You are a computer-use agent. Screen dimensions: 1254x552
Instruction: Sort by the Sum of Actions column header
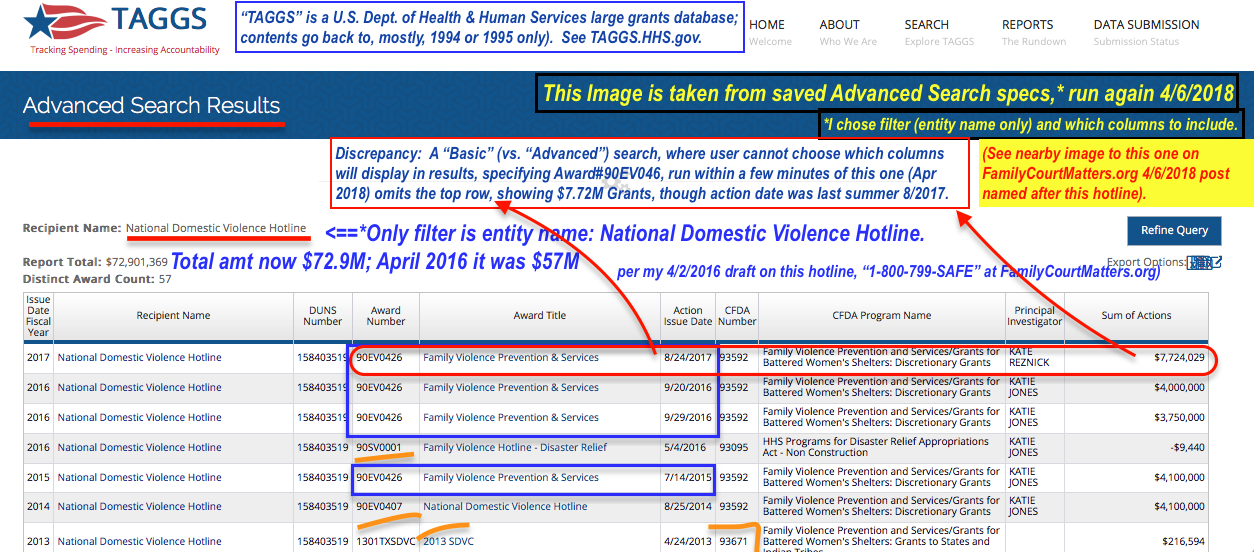[x=1136, y=316]
